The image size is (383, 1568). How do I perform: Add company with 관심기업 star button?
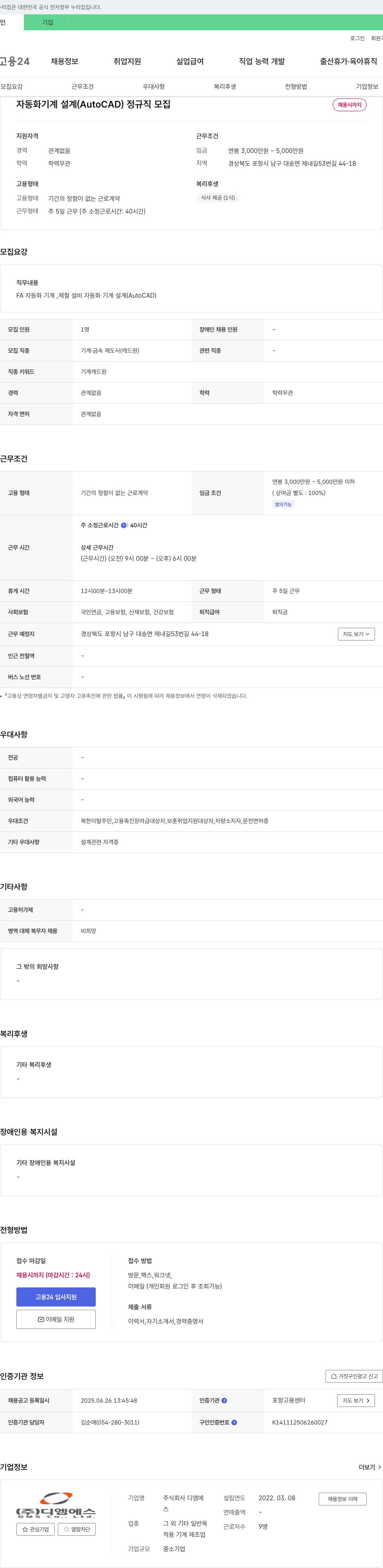(36, 1529)
